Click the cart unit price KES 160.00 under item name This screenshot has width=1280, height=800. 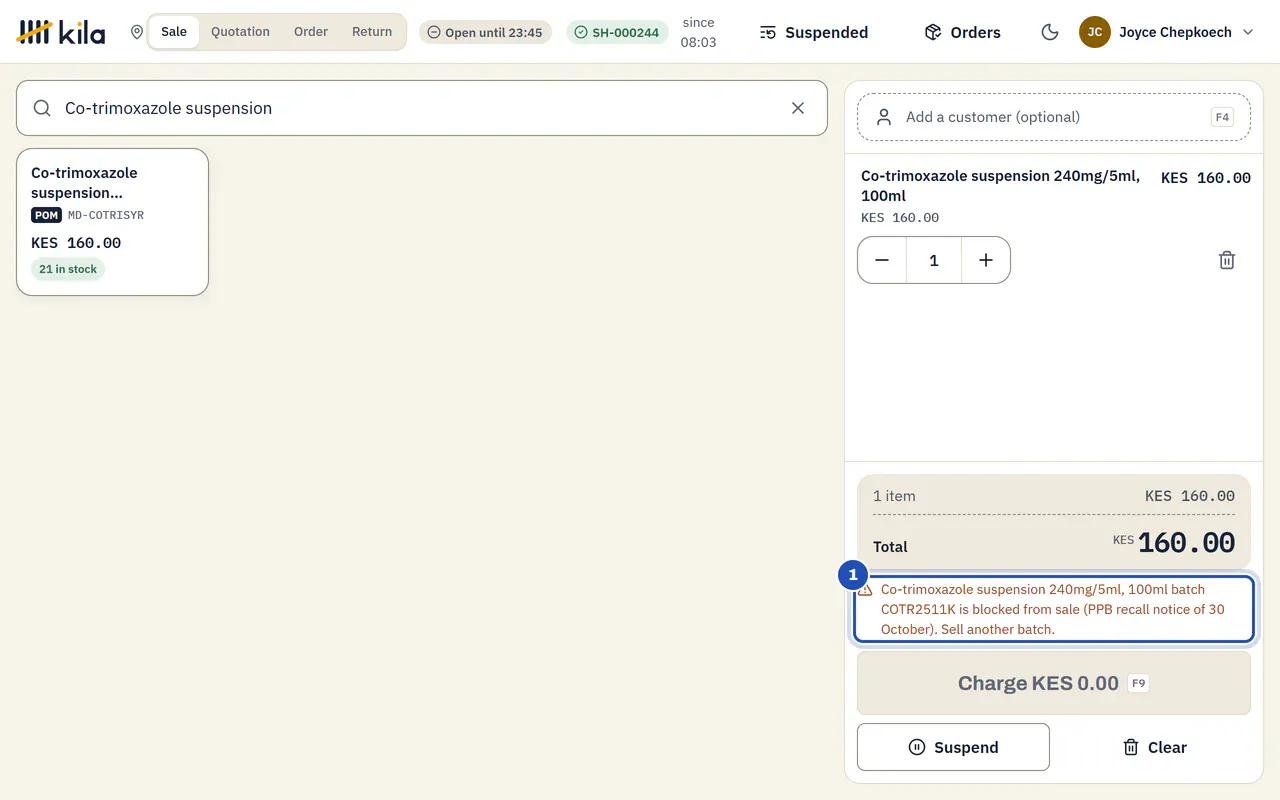click(x=900, y=218)
